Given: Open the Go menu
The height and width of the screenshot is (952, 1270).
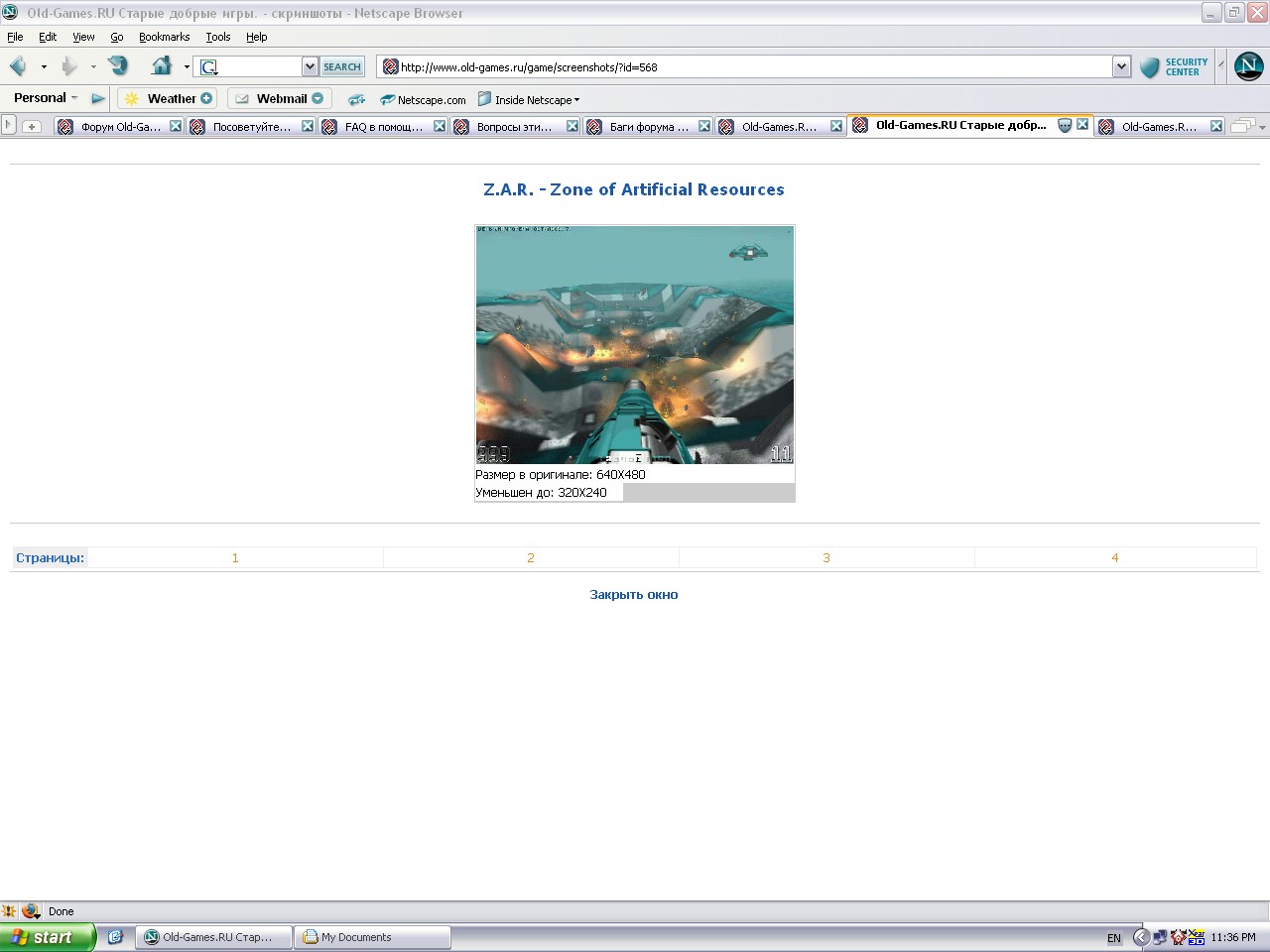Looking at the screenshot, I should (x=117, y=37).
